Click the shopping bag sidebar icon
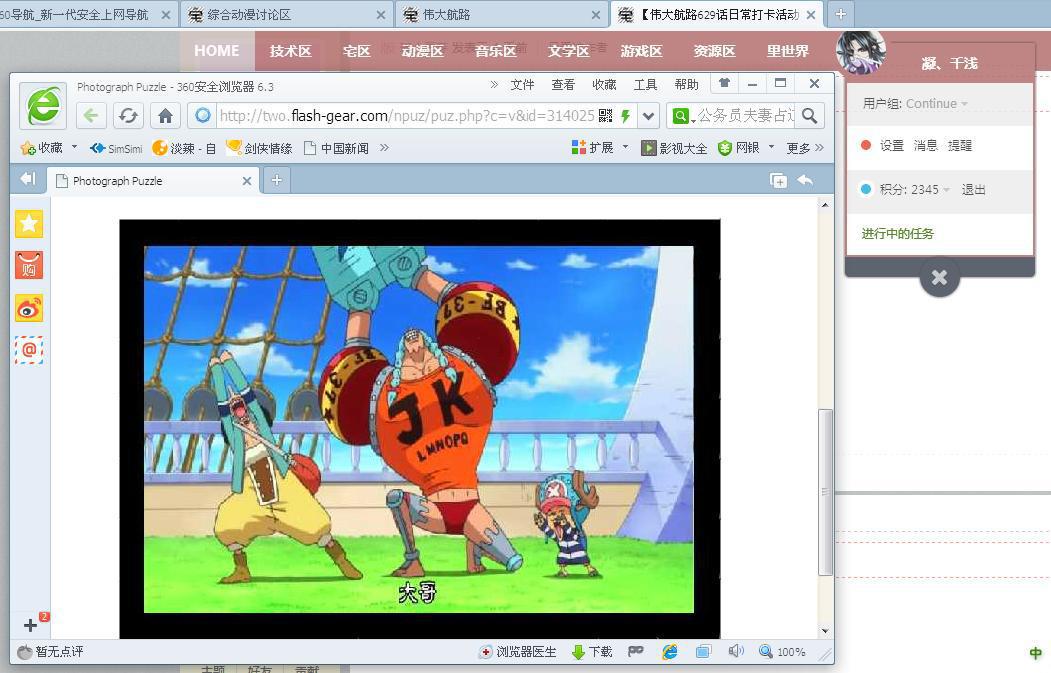This screenshot has width=1051, height=673. click(29, 266)
